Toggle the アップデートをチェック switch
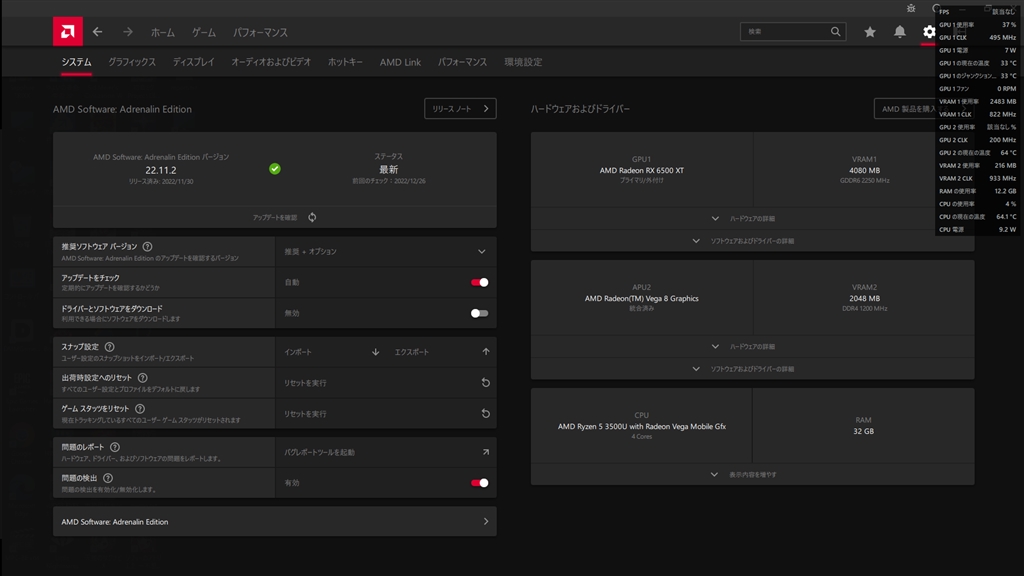 tap(480, 282)
